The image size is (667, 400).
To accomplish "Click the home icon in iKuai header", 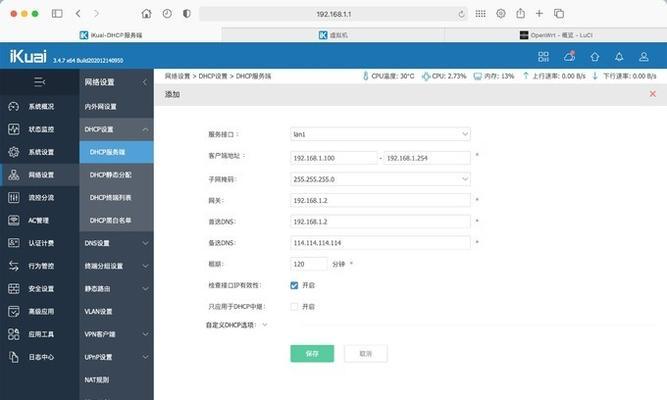I will [595, 57].
